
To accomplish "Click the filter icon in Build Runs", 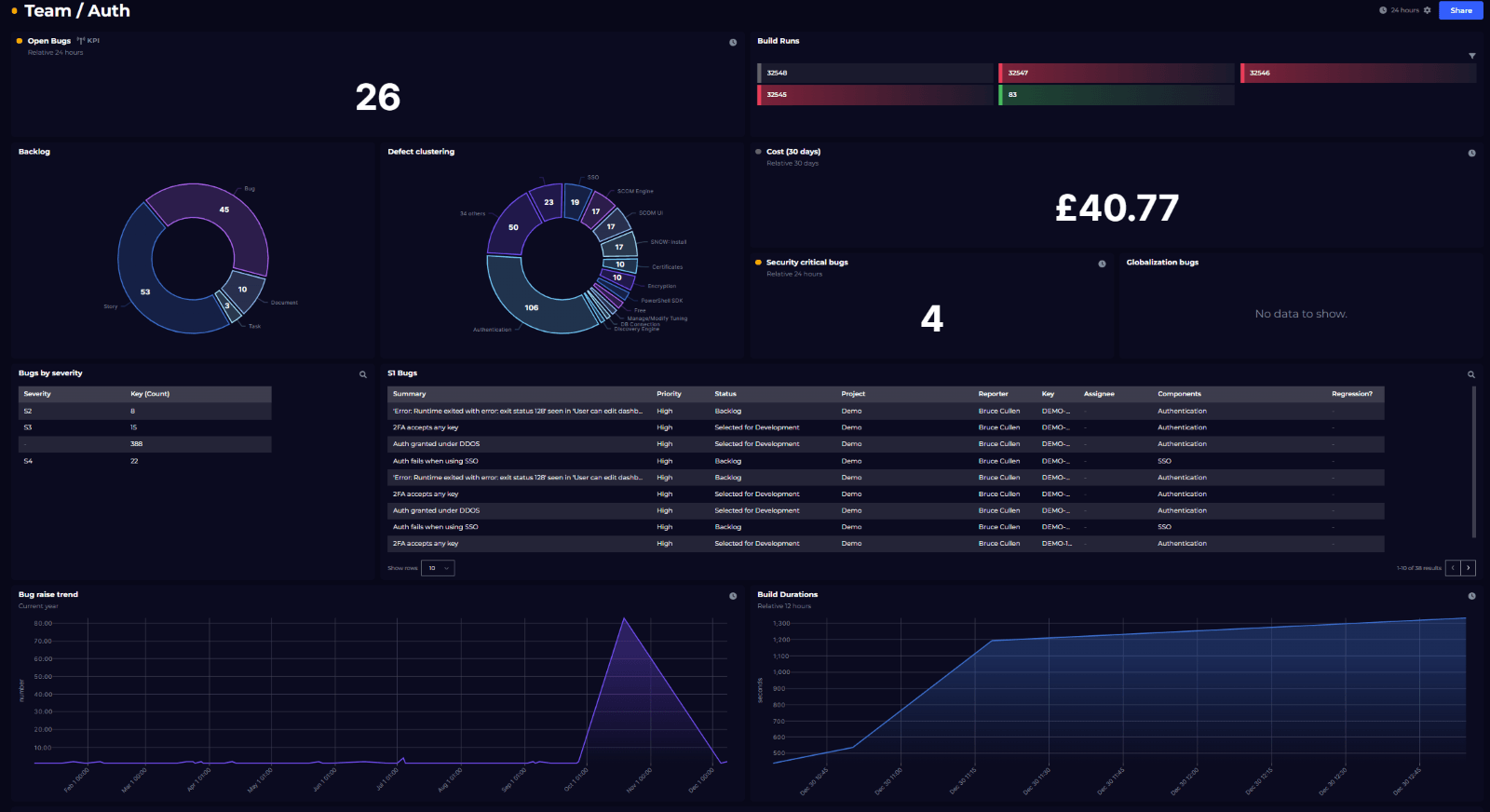I will click(x=1471, y=56).
